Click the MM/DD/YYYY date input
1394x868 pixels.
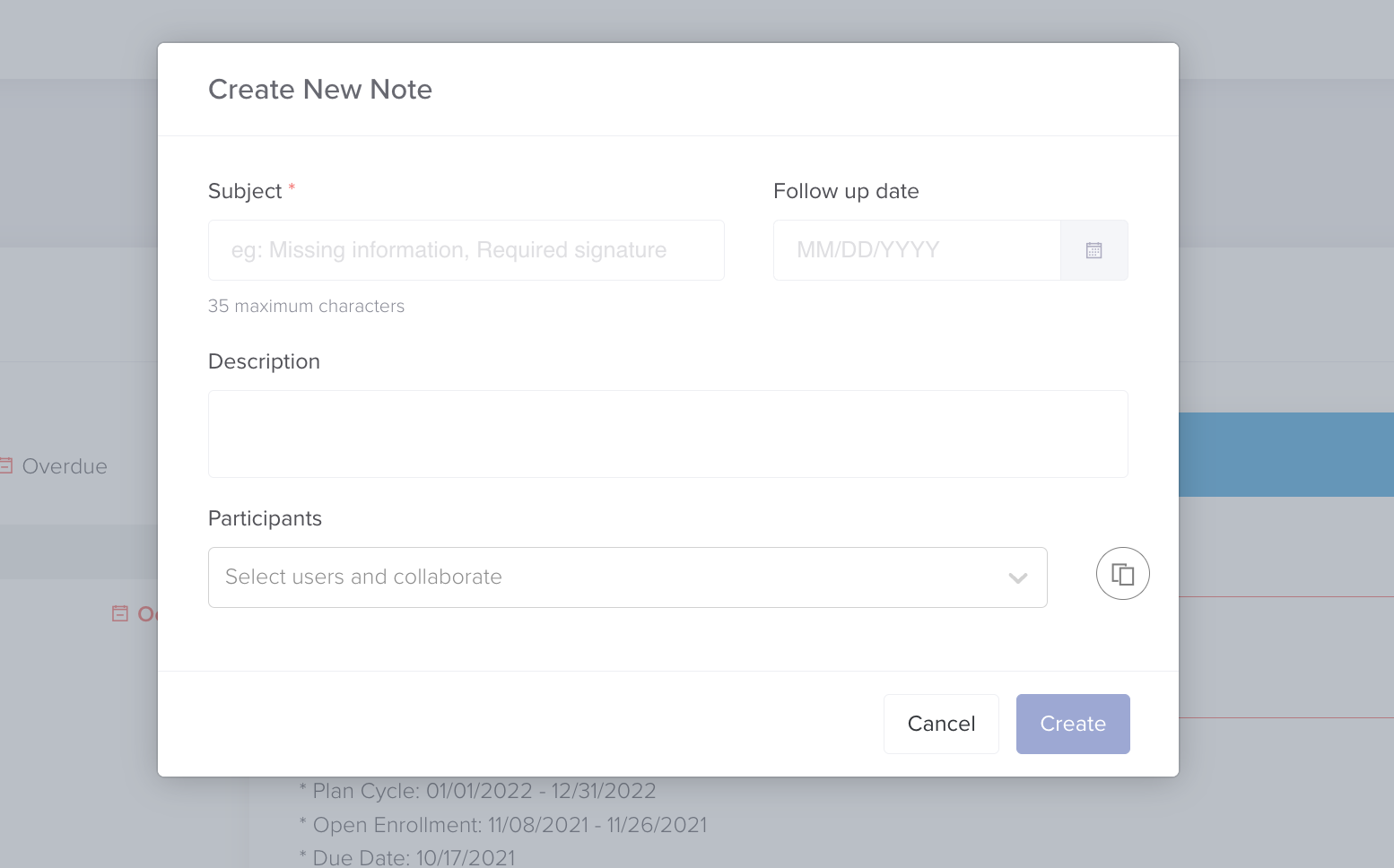(915, 249)
